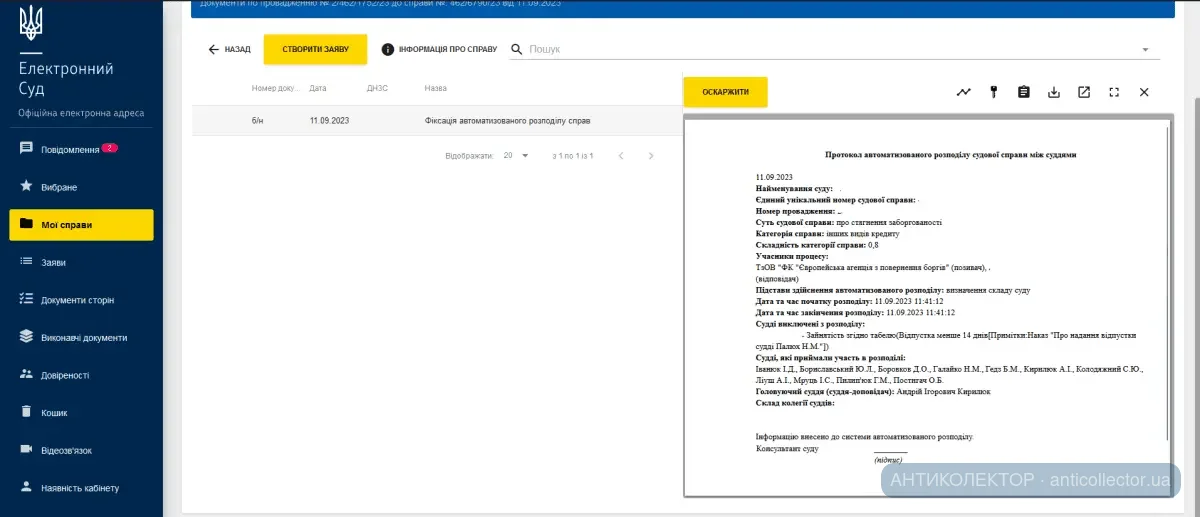This screenshot has width=1200, height=517.
Task: Click the Повідомлення message icon
Action: click(27, 149)
